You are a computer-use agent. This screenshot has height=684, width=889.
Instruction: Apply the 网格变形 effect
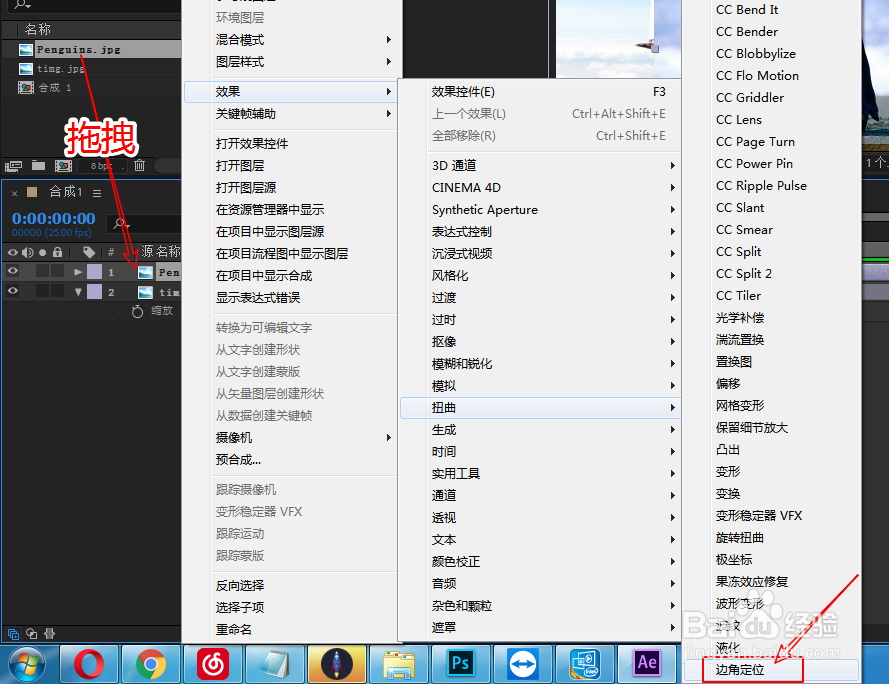[x=771, y=406]
